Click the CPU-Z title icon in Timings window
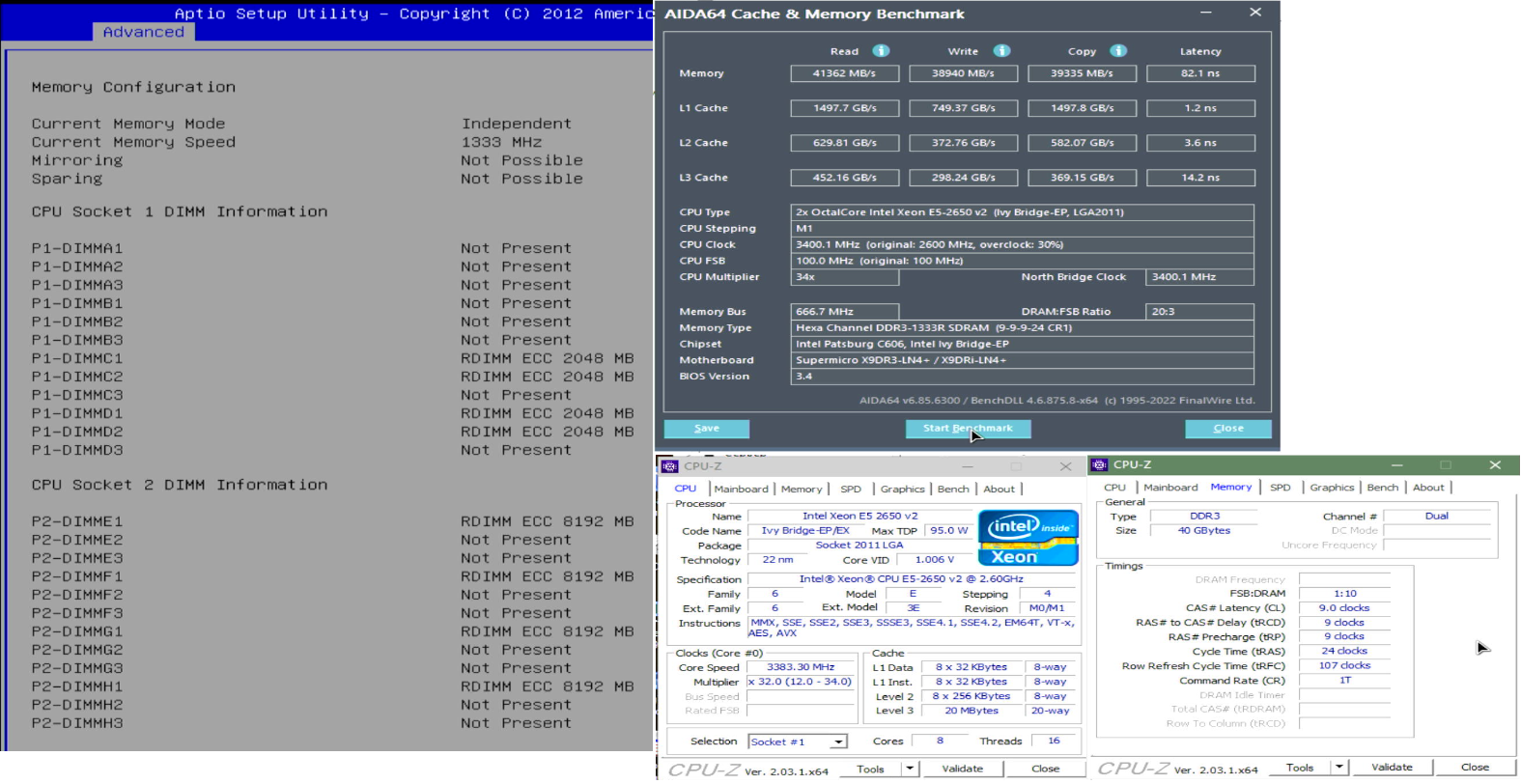1521x784 pixels. click(1099, 465)
